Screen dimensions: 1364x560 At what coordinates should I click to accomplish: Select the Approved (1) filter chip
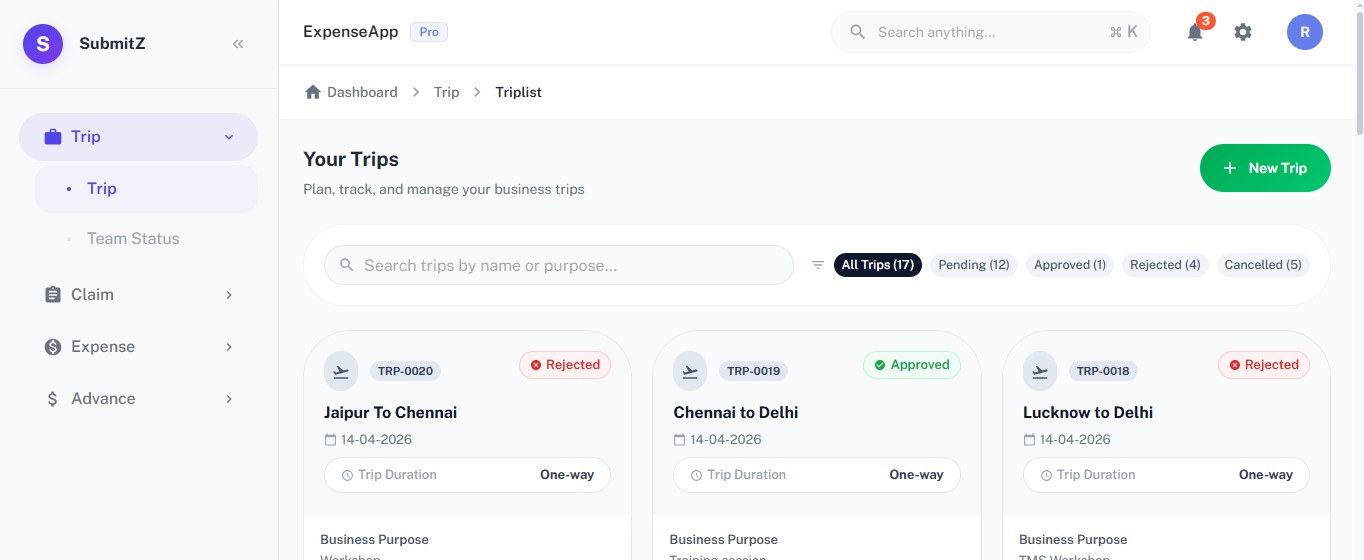(x=1070, y=265)
